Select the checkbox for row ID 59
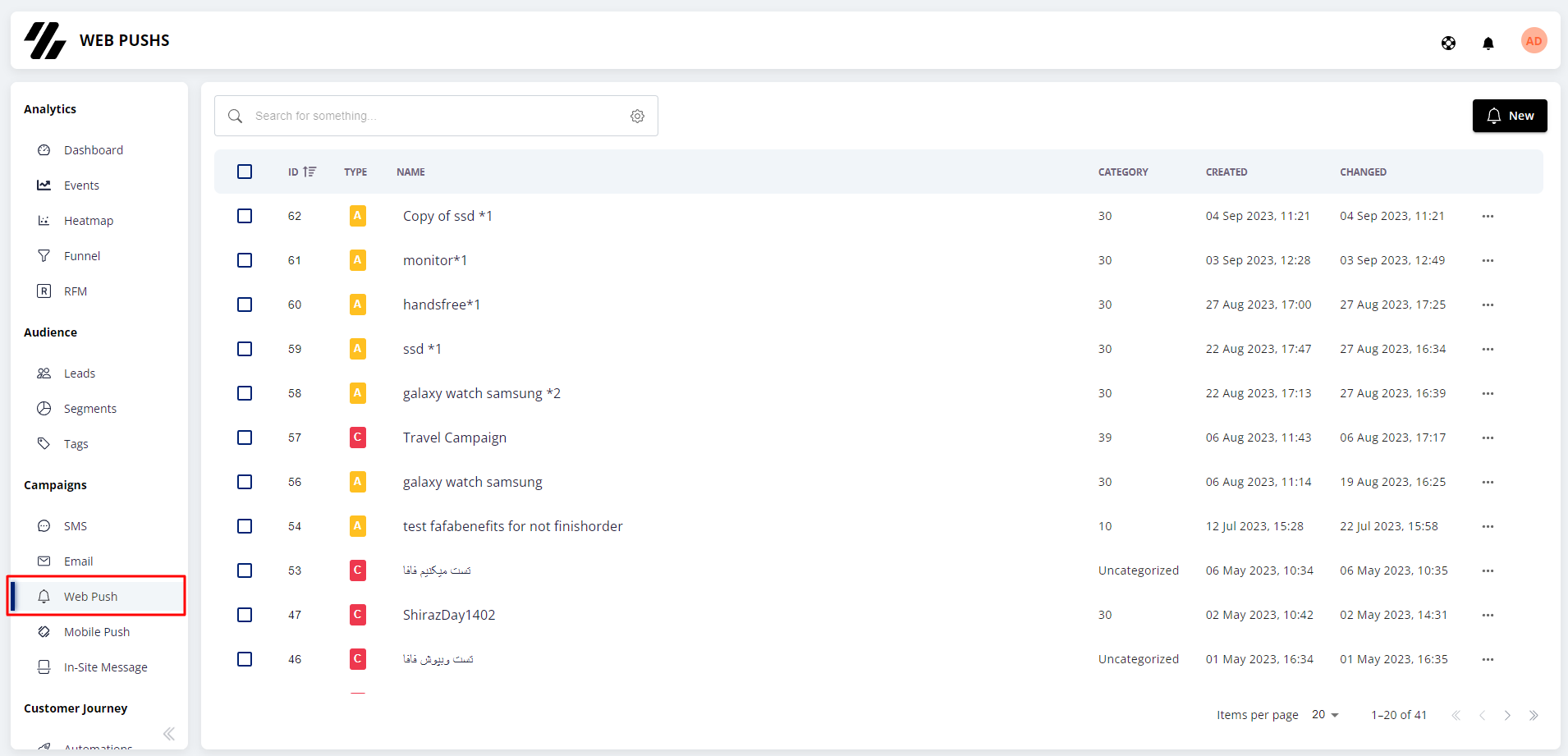Image resolution: width=1568 pixels, height=756 pixels. pyautogui.click(x=245, y=349)
